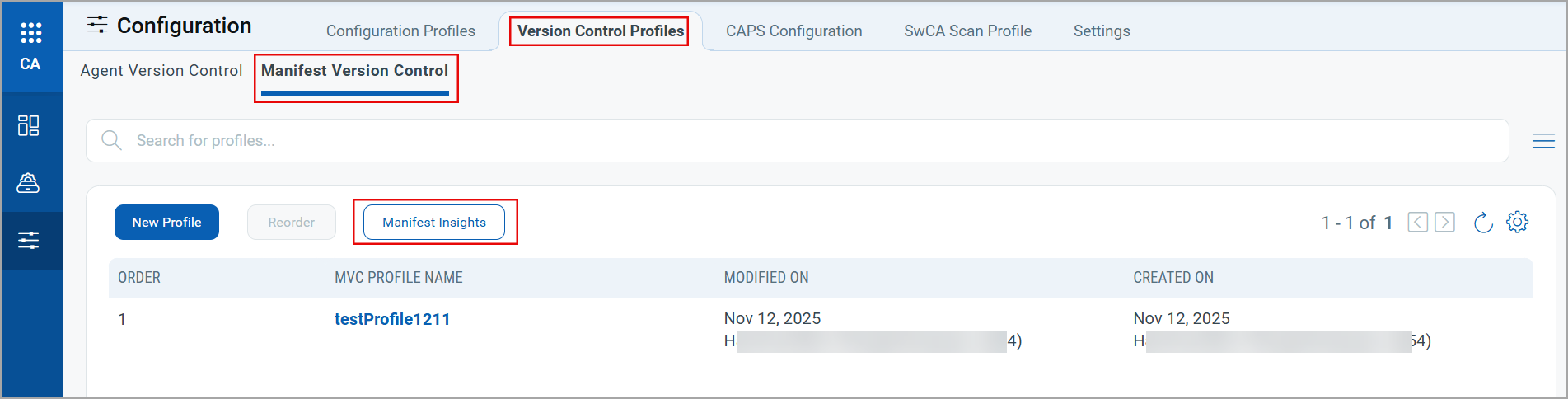Open the hamburger filter menu
The width and height of the screenshot is (1568, 399).
[x=1543, y=141]
